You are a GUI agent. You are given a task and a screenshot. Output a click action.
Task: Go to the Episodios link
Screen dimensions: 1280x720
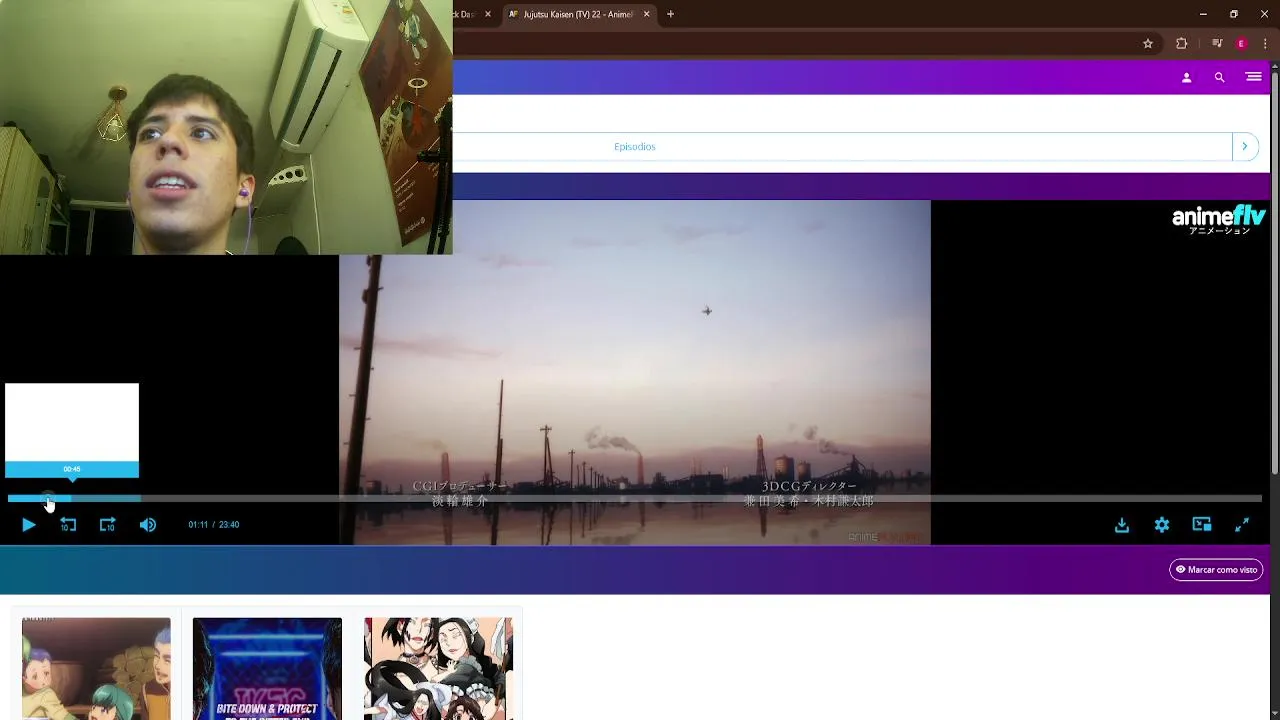635,147
